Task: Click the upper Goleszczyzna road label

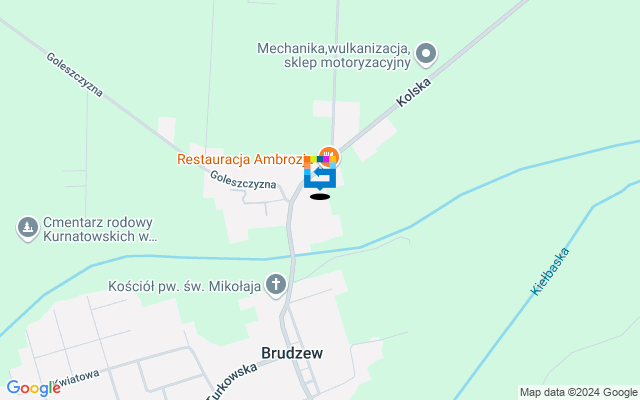Action: pos(74,74)
